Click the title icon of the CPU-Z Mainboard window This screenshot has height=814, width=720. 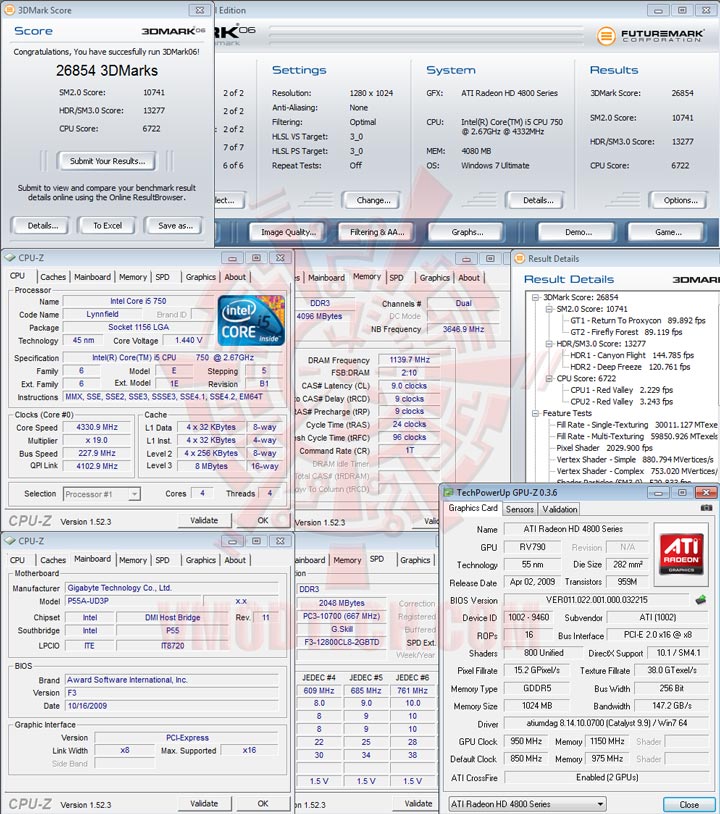click(10, 541)
